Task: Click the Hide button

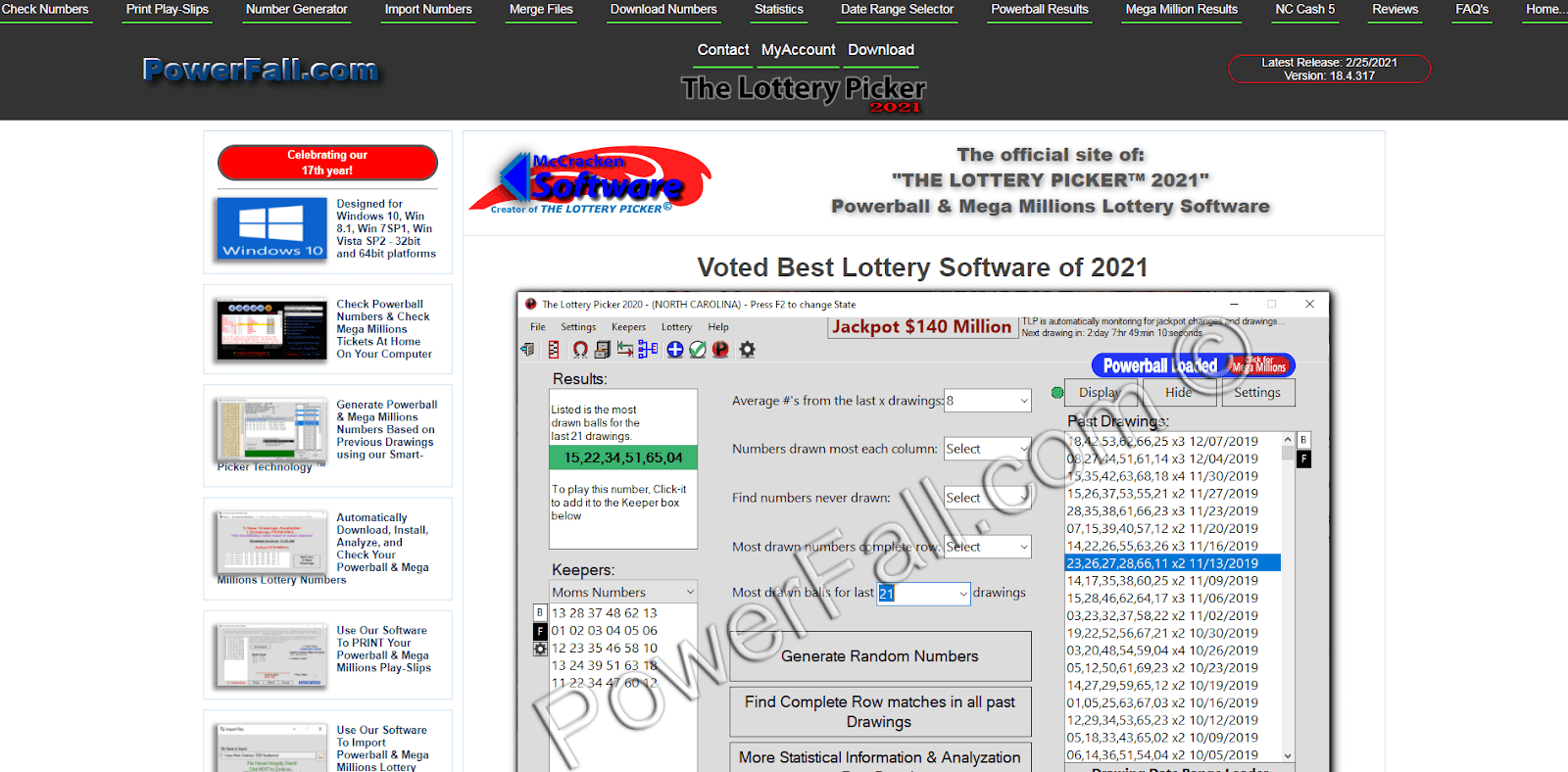Action: pyautogui.click(x=1179, y=393)
